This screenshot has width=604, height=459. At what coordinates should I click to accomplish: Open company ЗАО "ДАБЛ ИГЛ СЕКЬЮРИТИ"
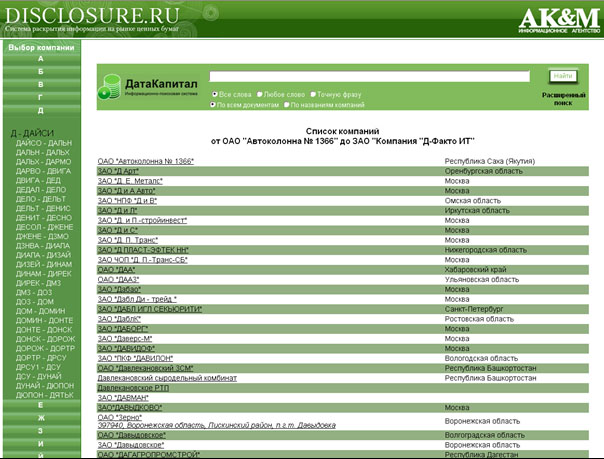(x=149, y=309)
